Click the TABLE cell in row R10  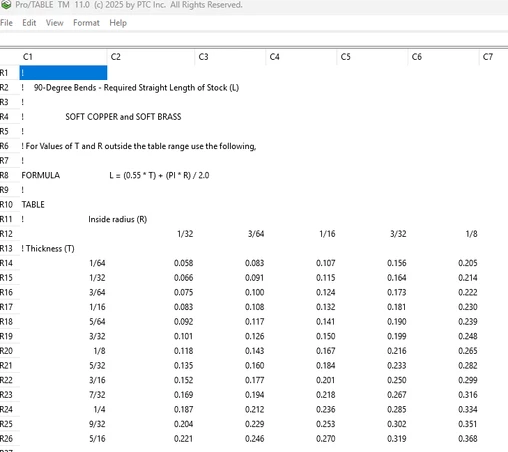[33, 205]
